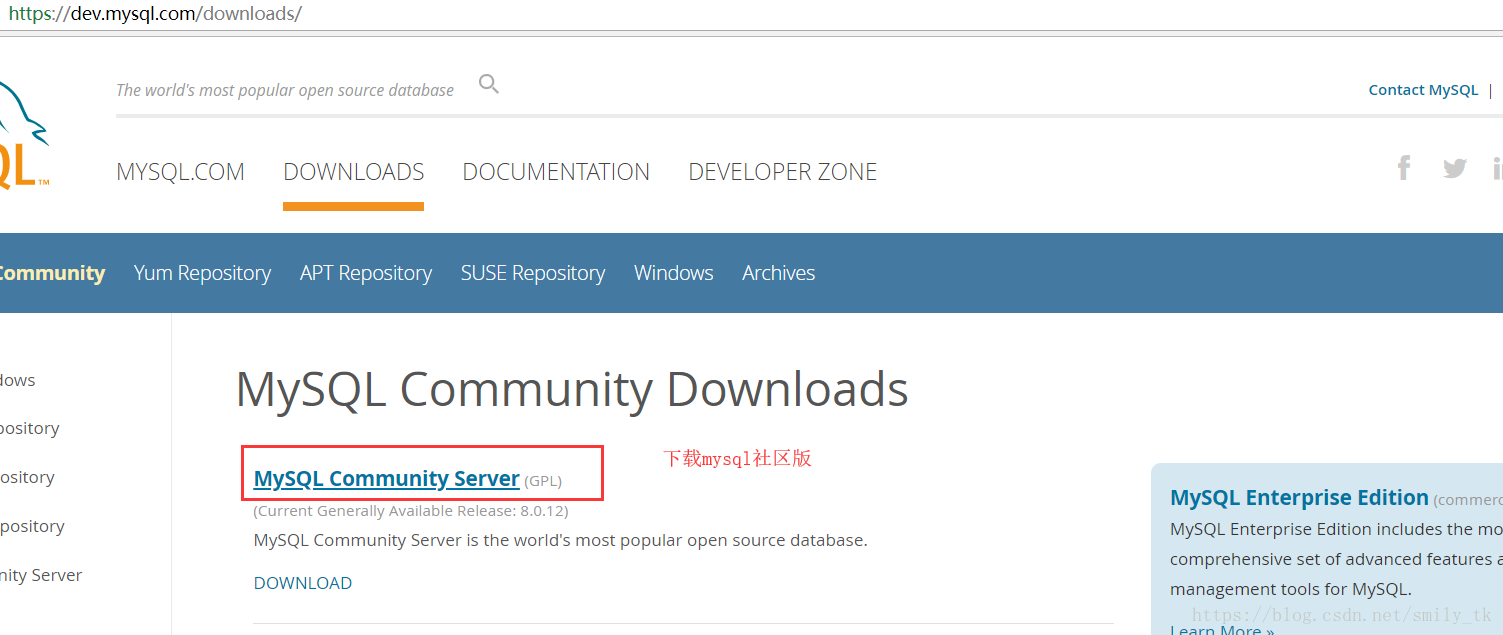Go to the DOCUMENTATION section

pos(556,172)
